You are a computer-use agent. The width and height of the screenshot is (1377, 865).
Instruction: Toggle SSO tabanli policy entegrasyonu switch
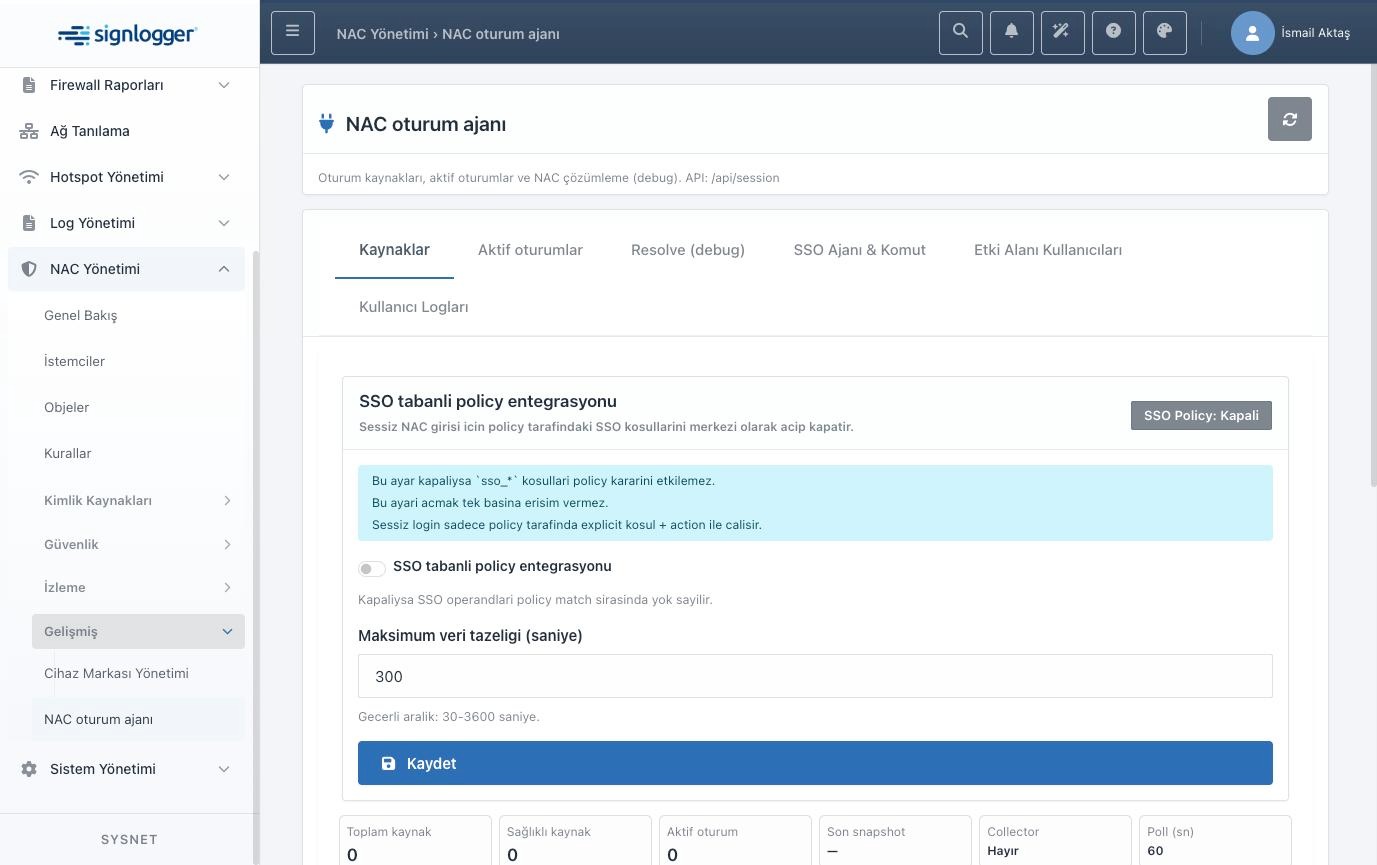click(372, 568)
